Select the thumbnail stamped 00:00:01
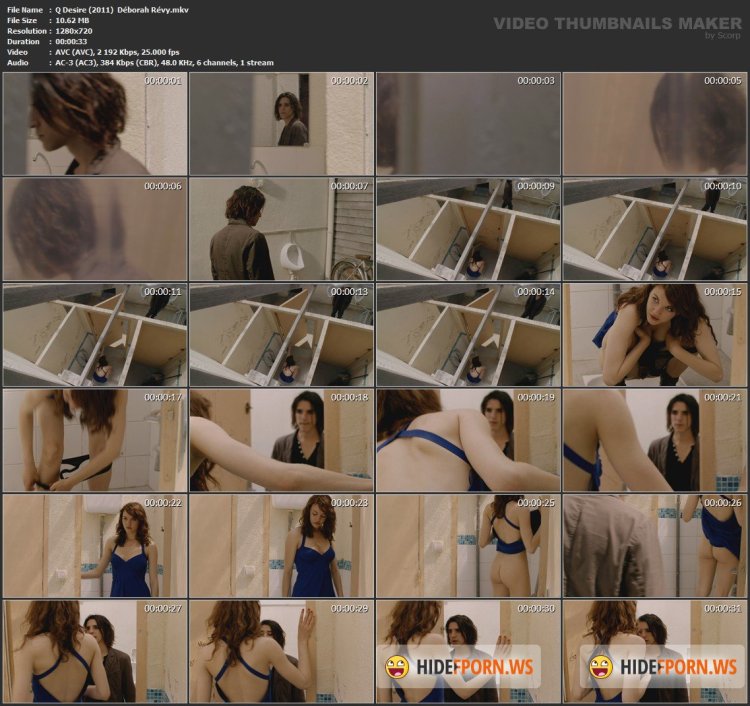The width and height of the screenshot is (750, 706). pos(95,124)
